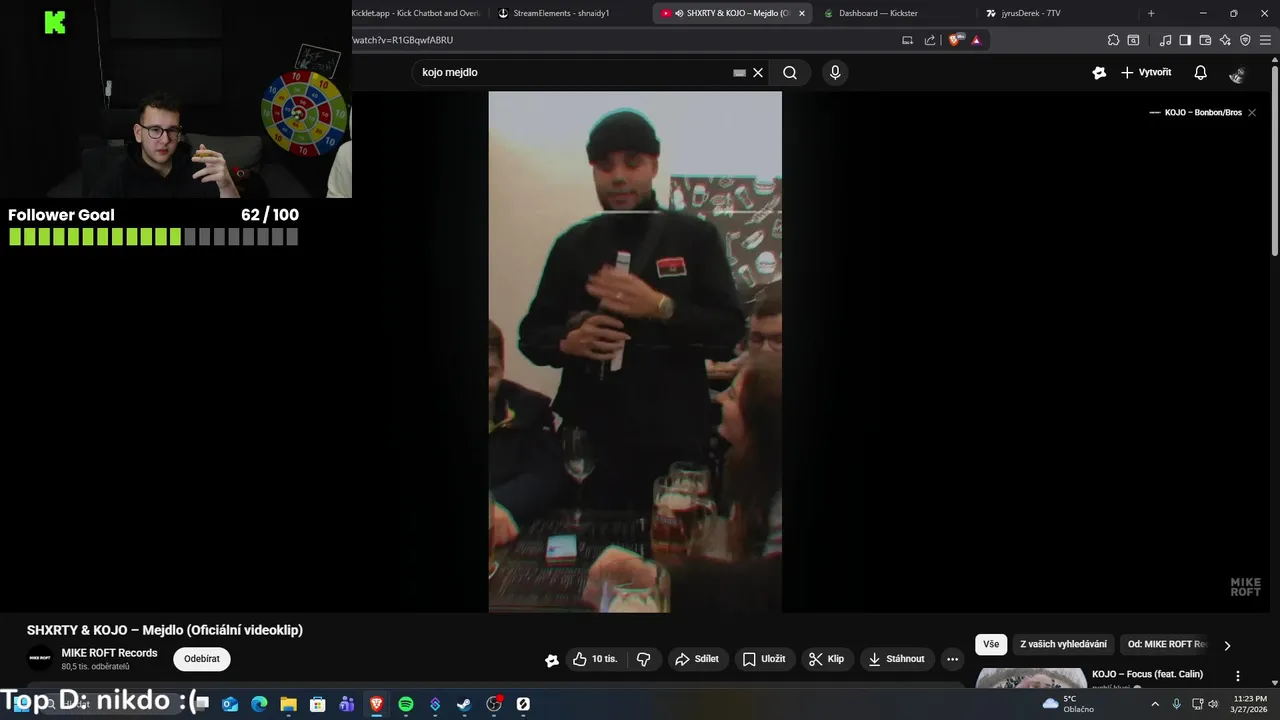Select the Vše filter chip
The image size is (1280, 720).
coord(991,645)
